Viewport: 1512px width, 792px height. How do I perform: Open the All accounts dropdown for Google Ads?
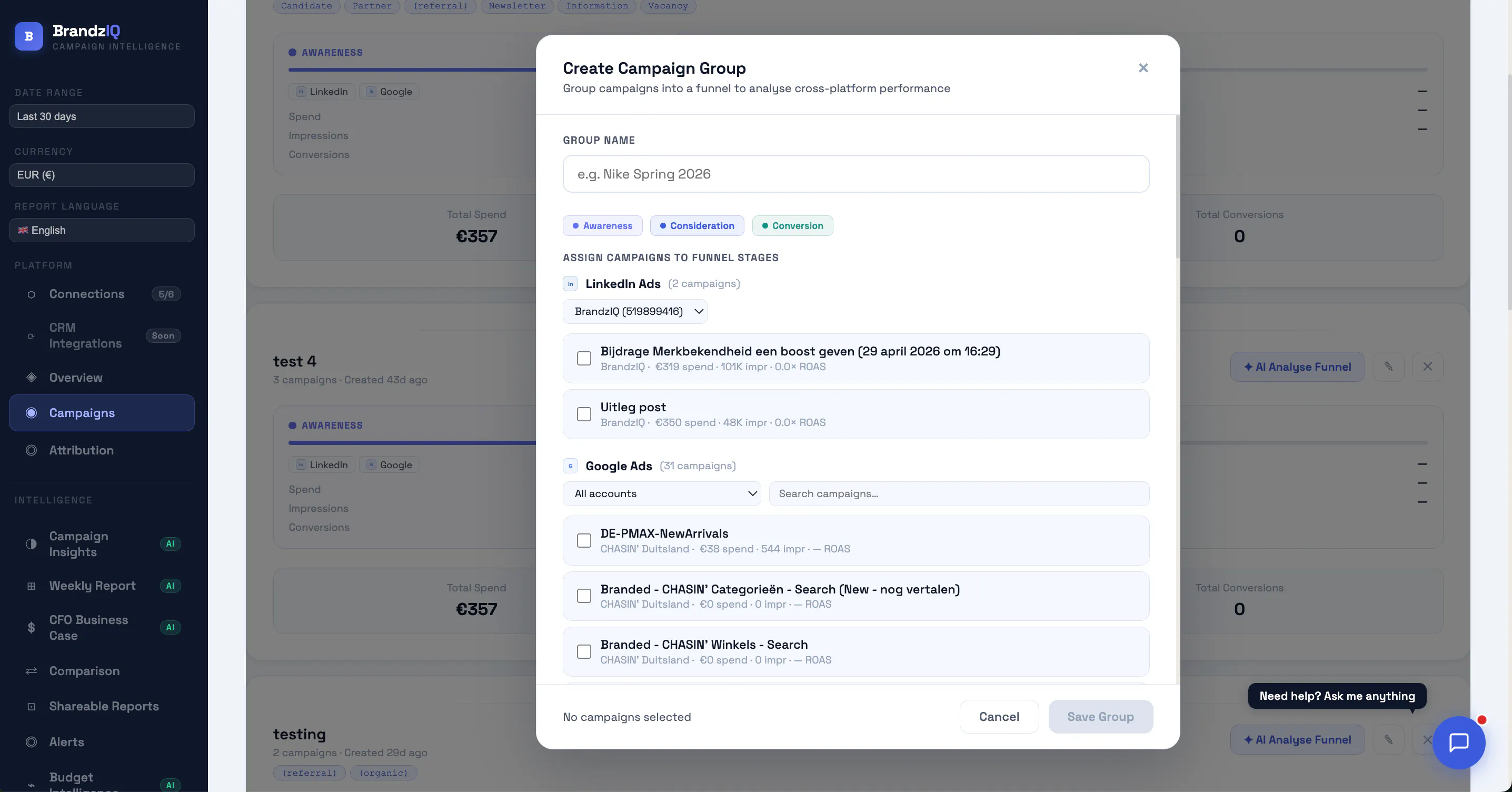coord(661,494)
